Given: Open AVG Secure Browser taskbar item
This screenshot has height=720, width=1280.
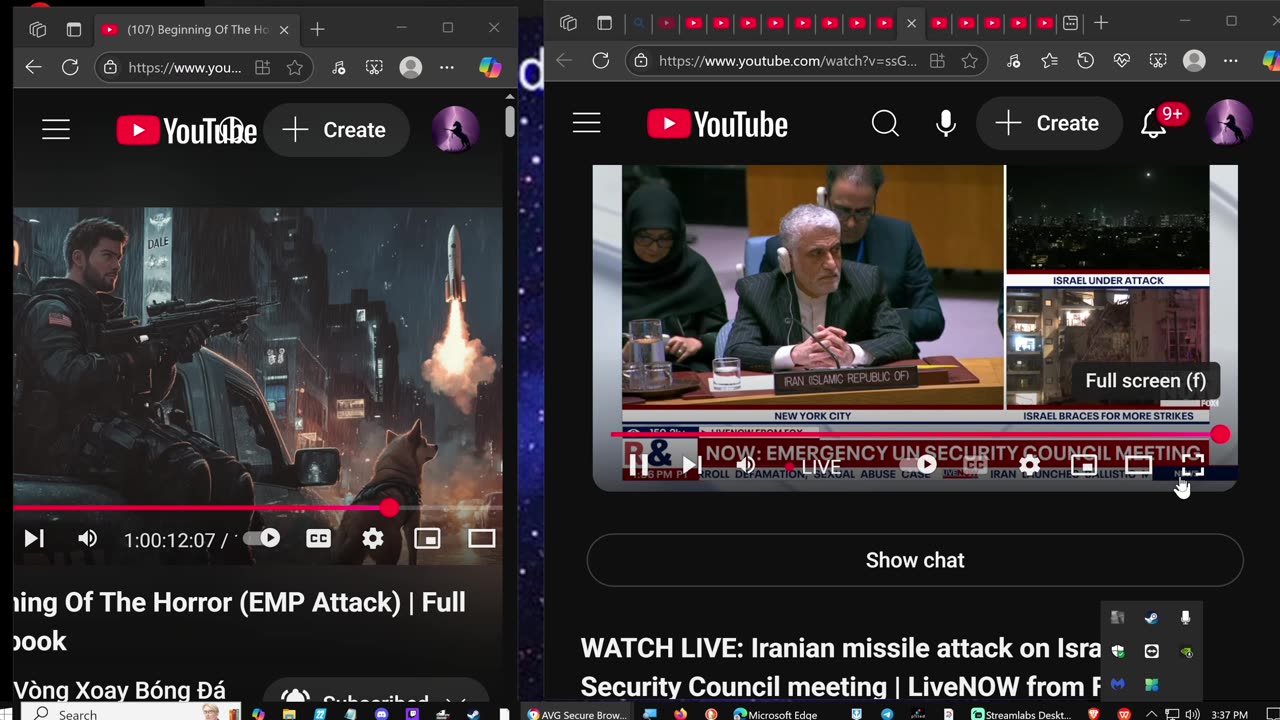Looking at the screenshot, I should click(577, 714).
